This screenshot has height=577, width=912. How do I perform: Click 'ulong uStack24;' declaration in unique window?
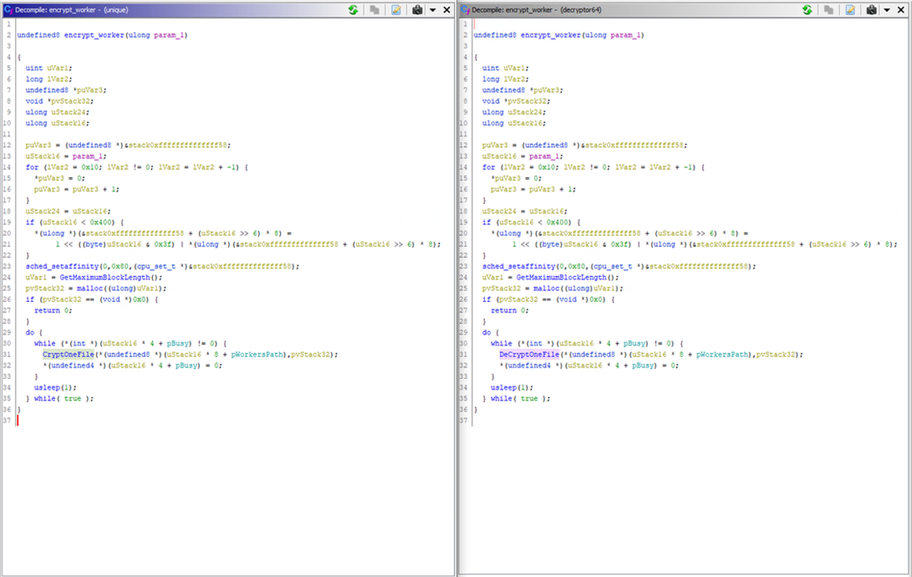coord(57,112)
